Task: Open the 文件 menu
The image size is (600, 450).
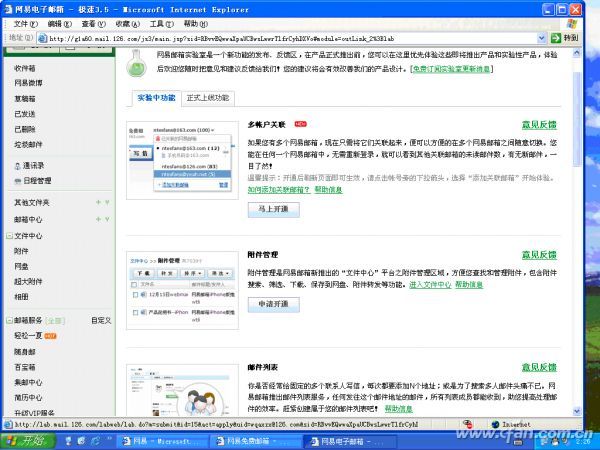Action: (x=26, y=24)
